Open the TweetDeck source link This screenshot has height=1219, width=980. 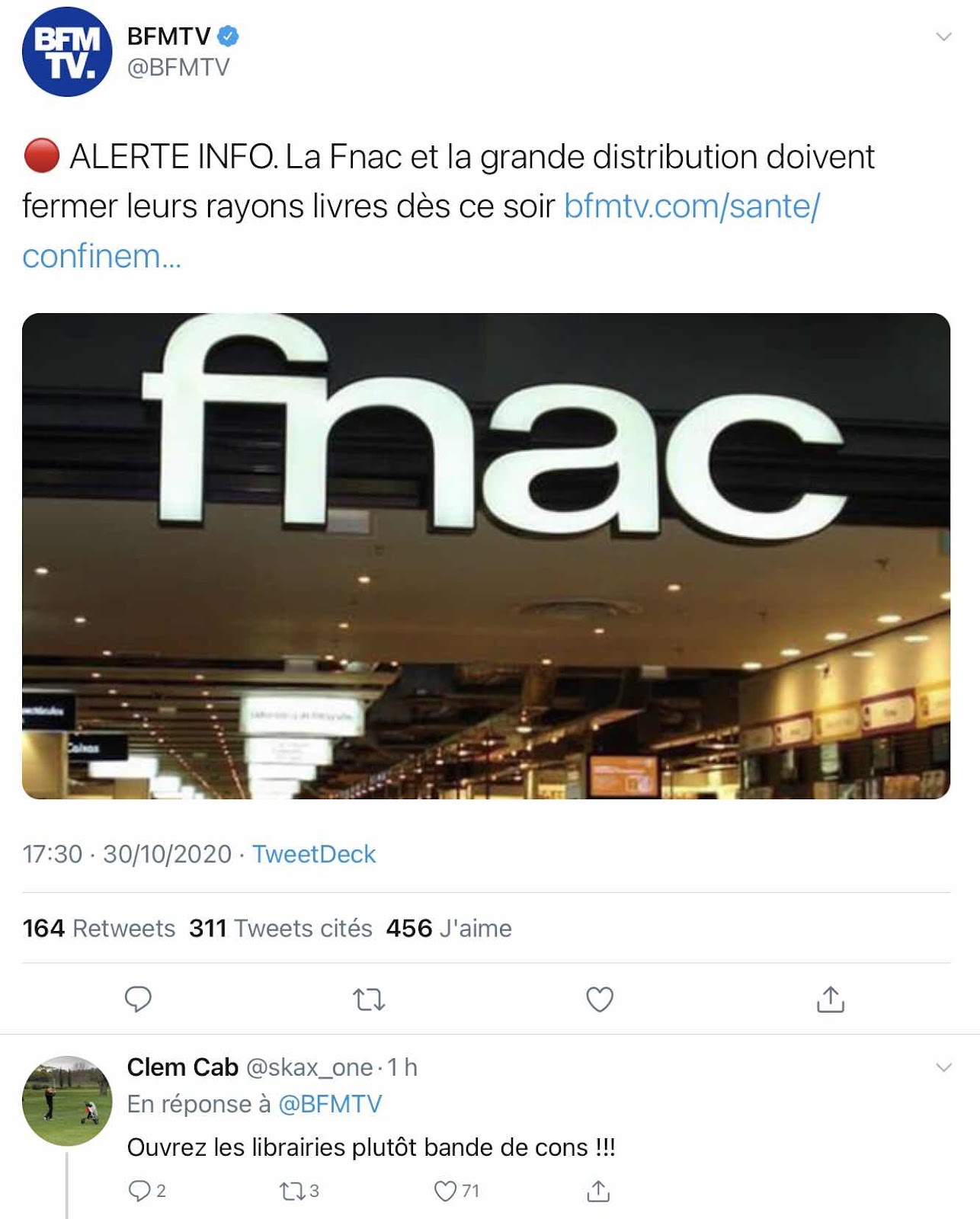pos(314,854)
